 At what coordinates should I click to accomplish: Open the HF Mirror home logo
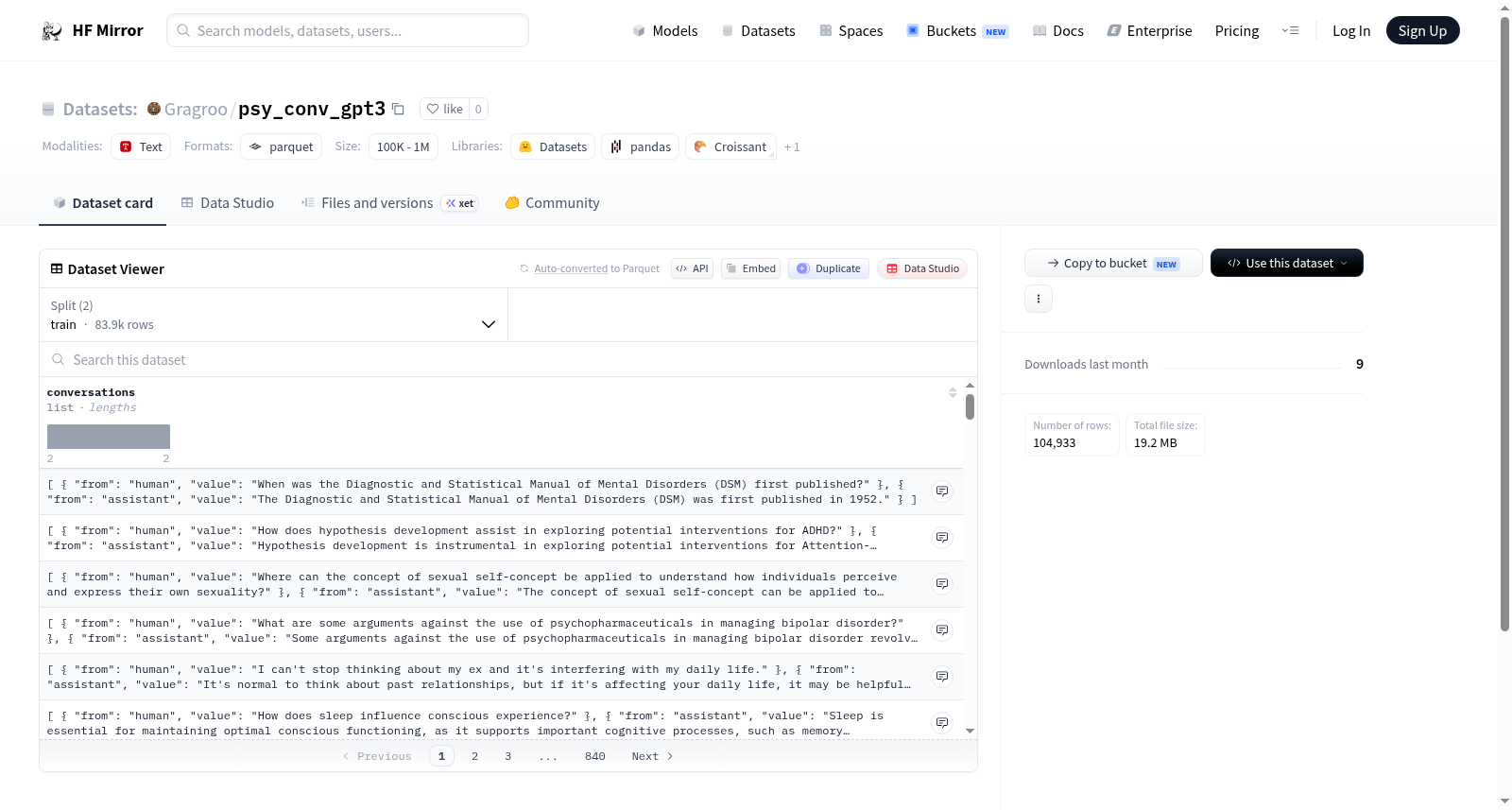[x=93, y=30]
